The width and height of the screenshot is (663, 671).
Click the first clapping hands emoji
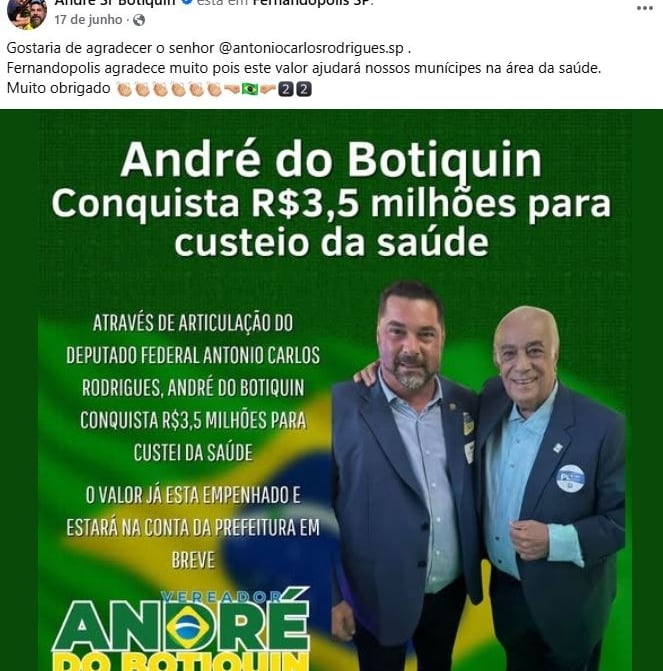coord(125,89)
